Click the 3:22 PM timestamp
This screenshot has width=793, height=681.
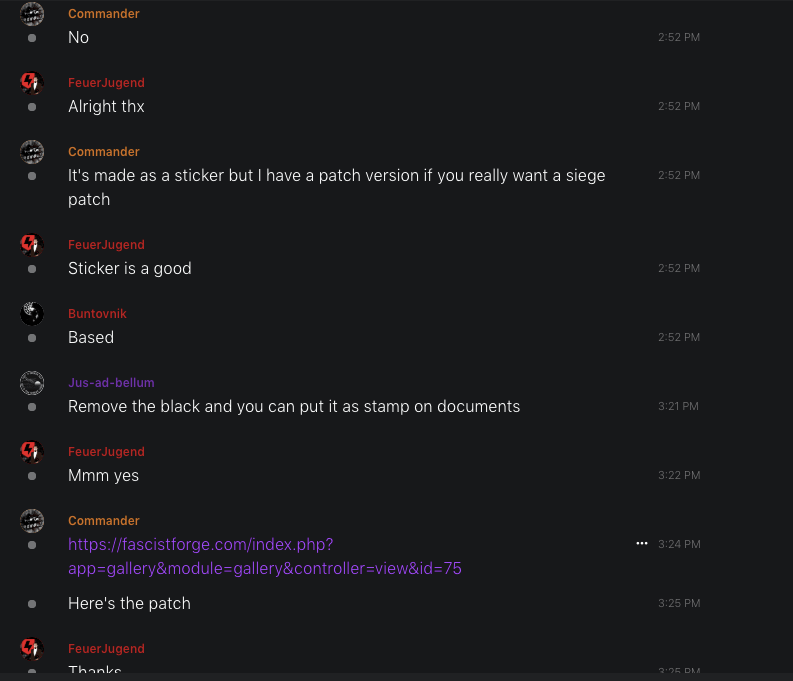[x=678, y=475]
